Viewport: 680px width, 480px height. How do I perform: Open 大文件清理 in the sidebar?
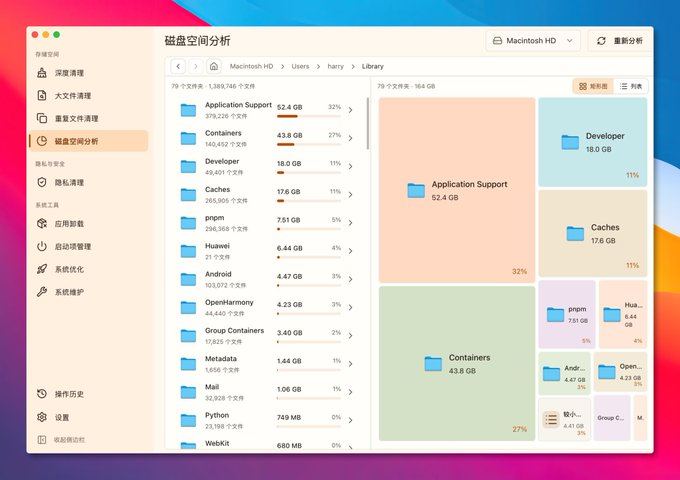coord(88,95)
